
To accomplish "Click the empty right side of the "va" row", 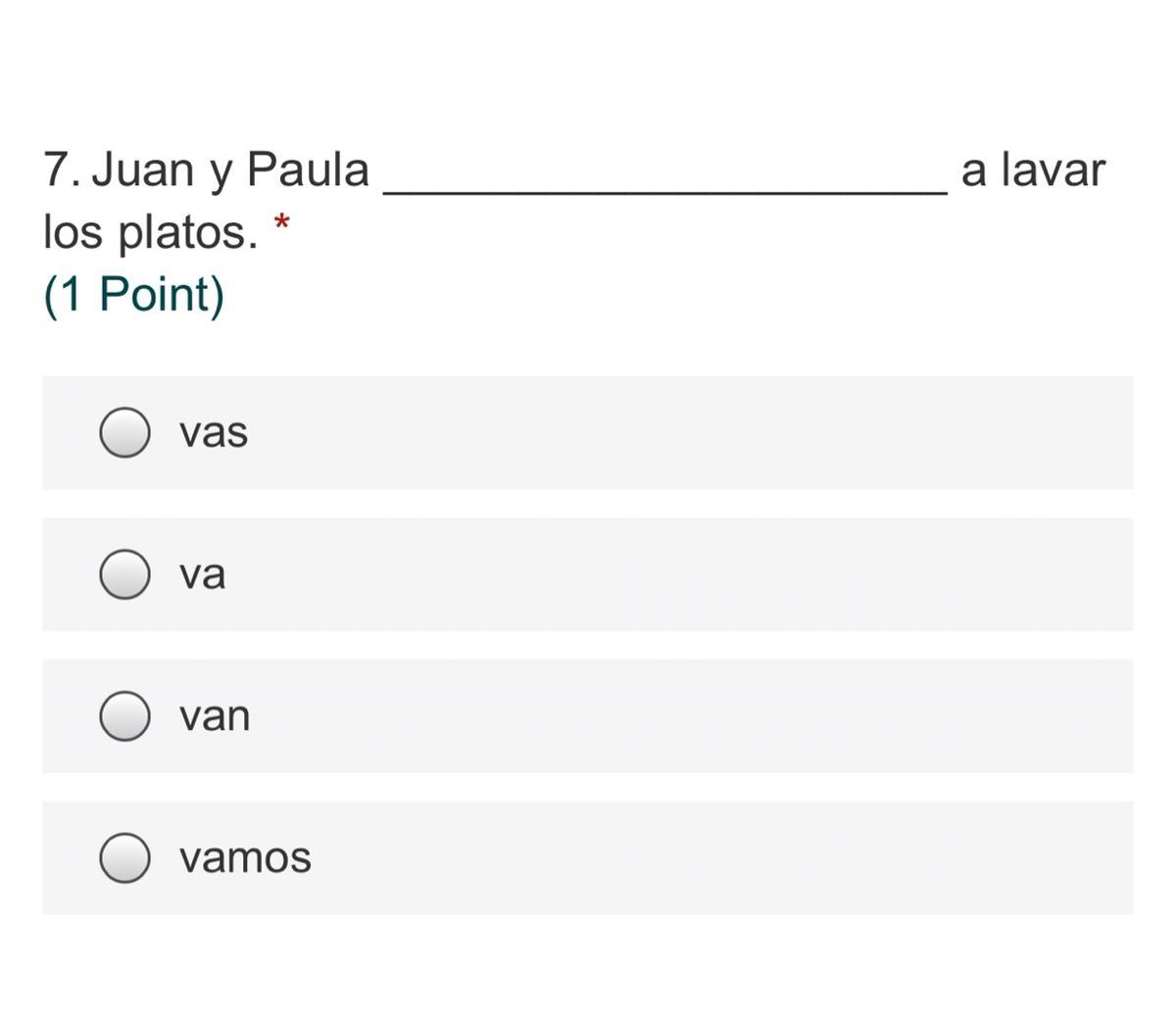I will 784,574.
